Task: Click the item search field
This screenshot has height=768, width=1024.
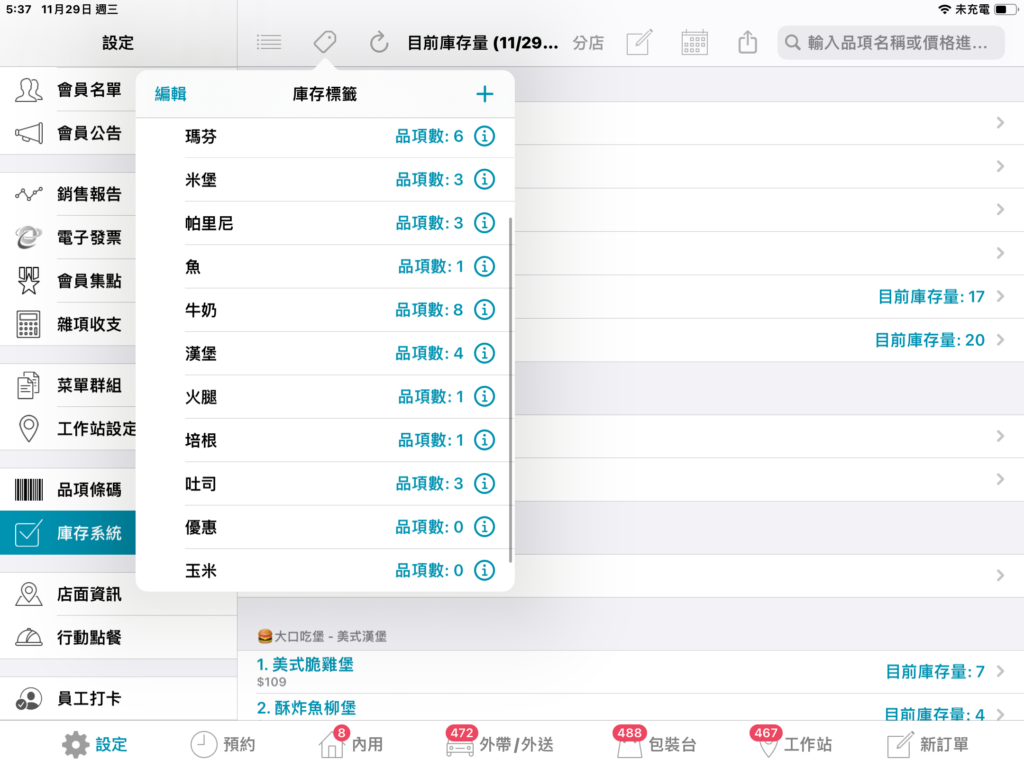Action: tap(891, 43)
